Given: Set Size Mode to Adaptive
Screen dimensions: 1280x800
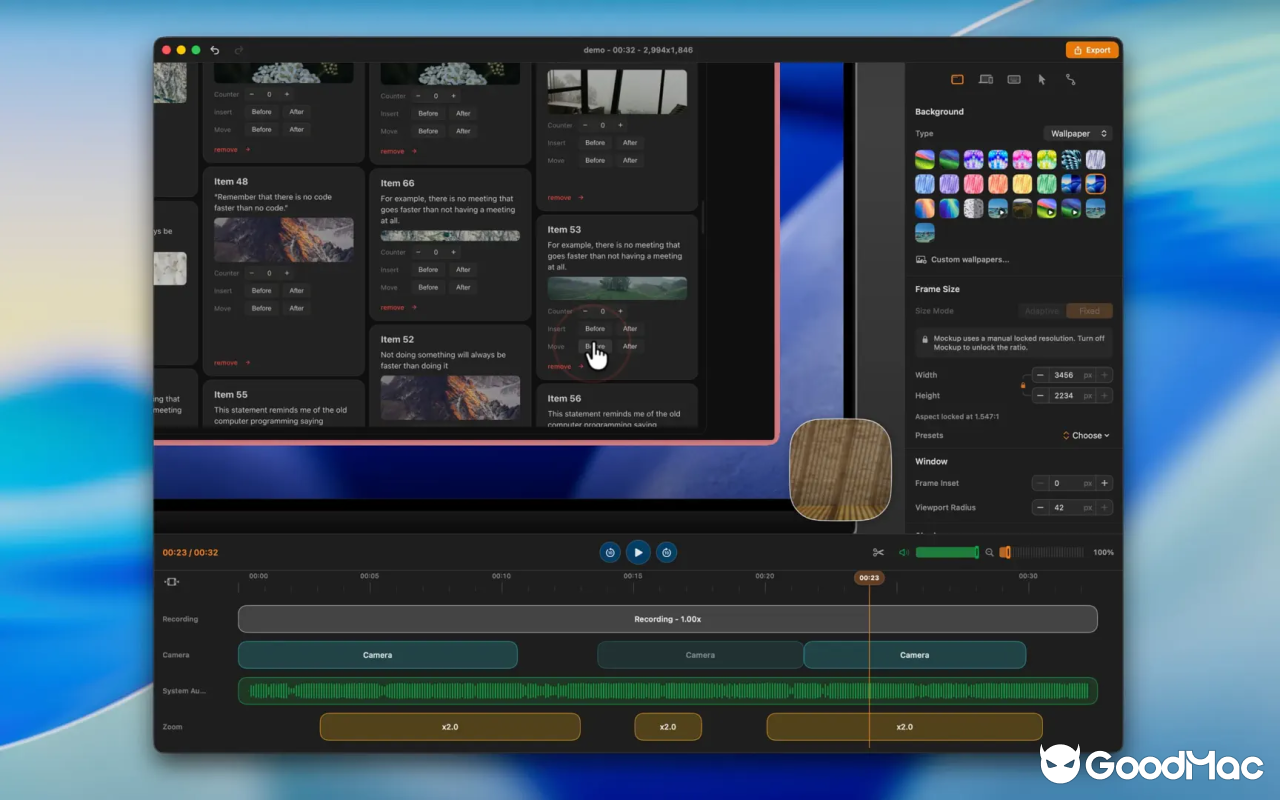Looking at the screenshot, I should point(1042,311).
